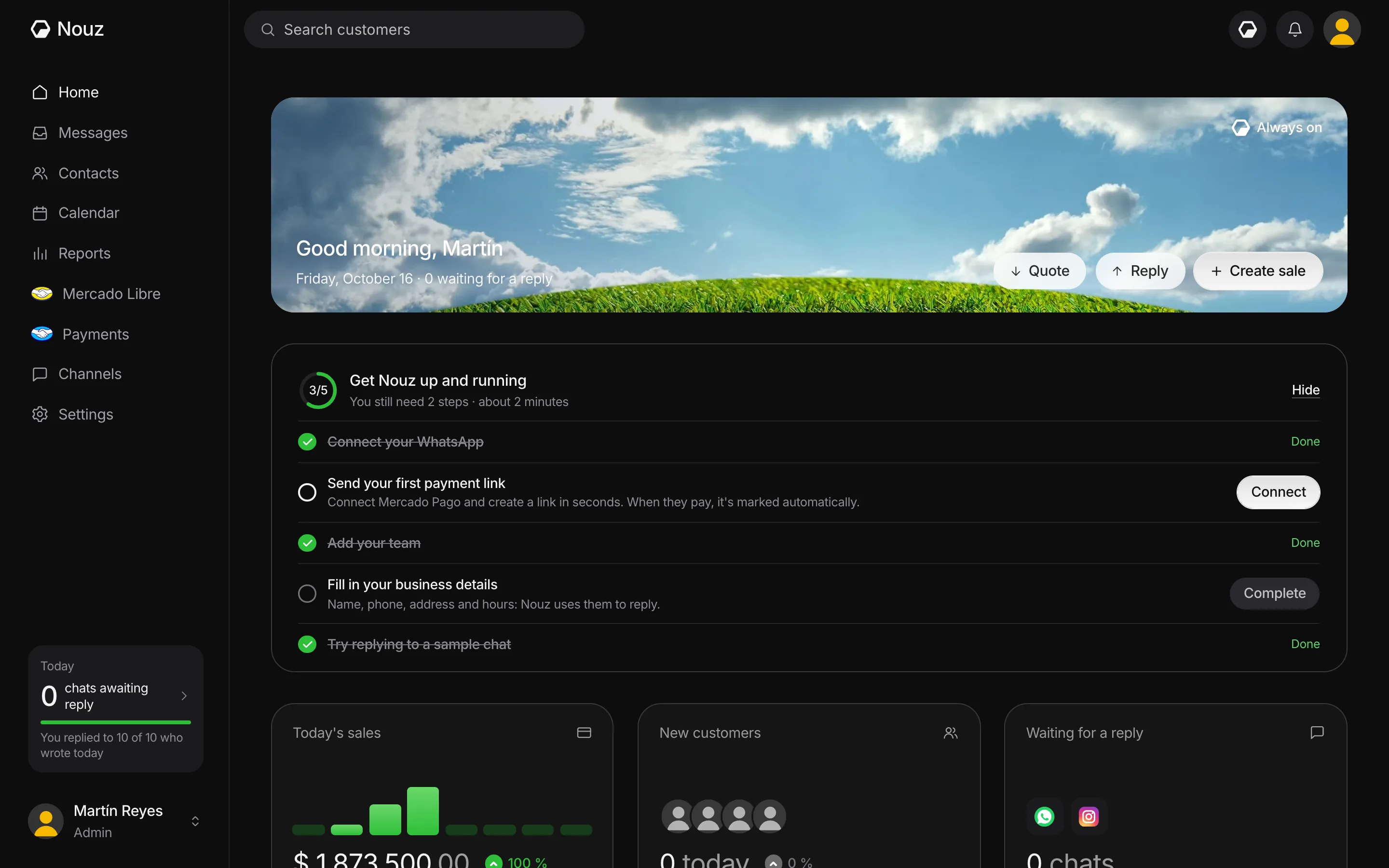This screenshot has width=1389, height=868.
Task: Click the Add your team check mark
Action: point(307,543)
